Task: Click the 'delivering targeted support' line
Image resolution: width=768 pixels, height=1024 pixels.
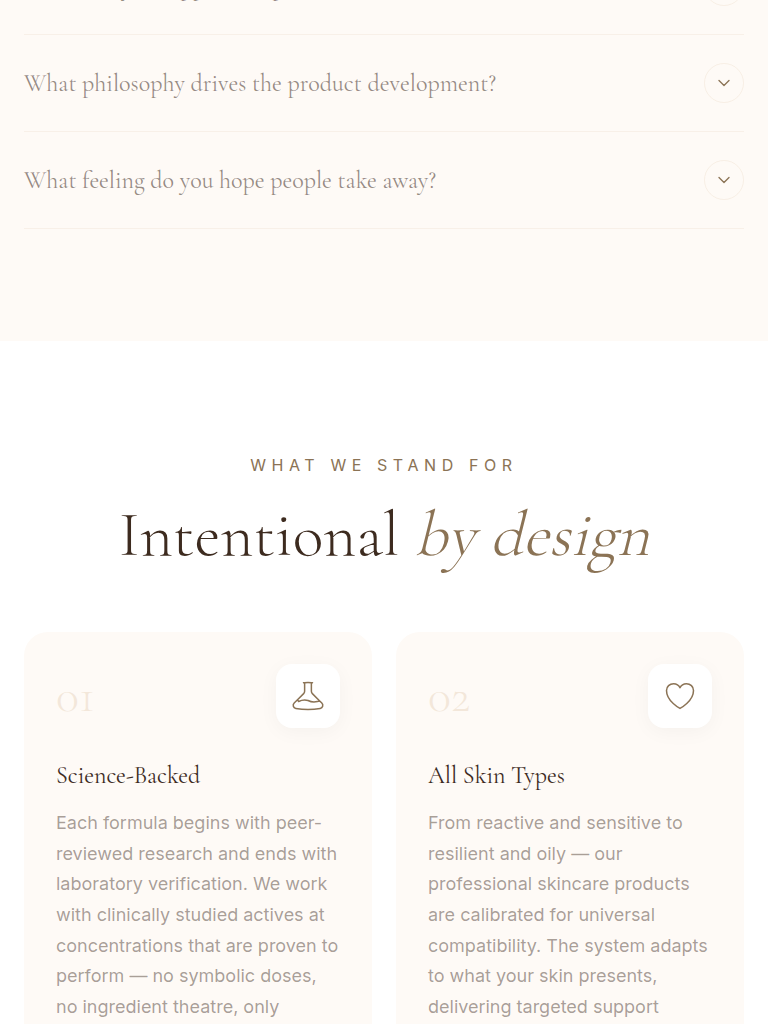Action: pos(544,1007)
